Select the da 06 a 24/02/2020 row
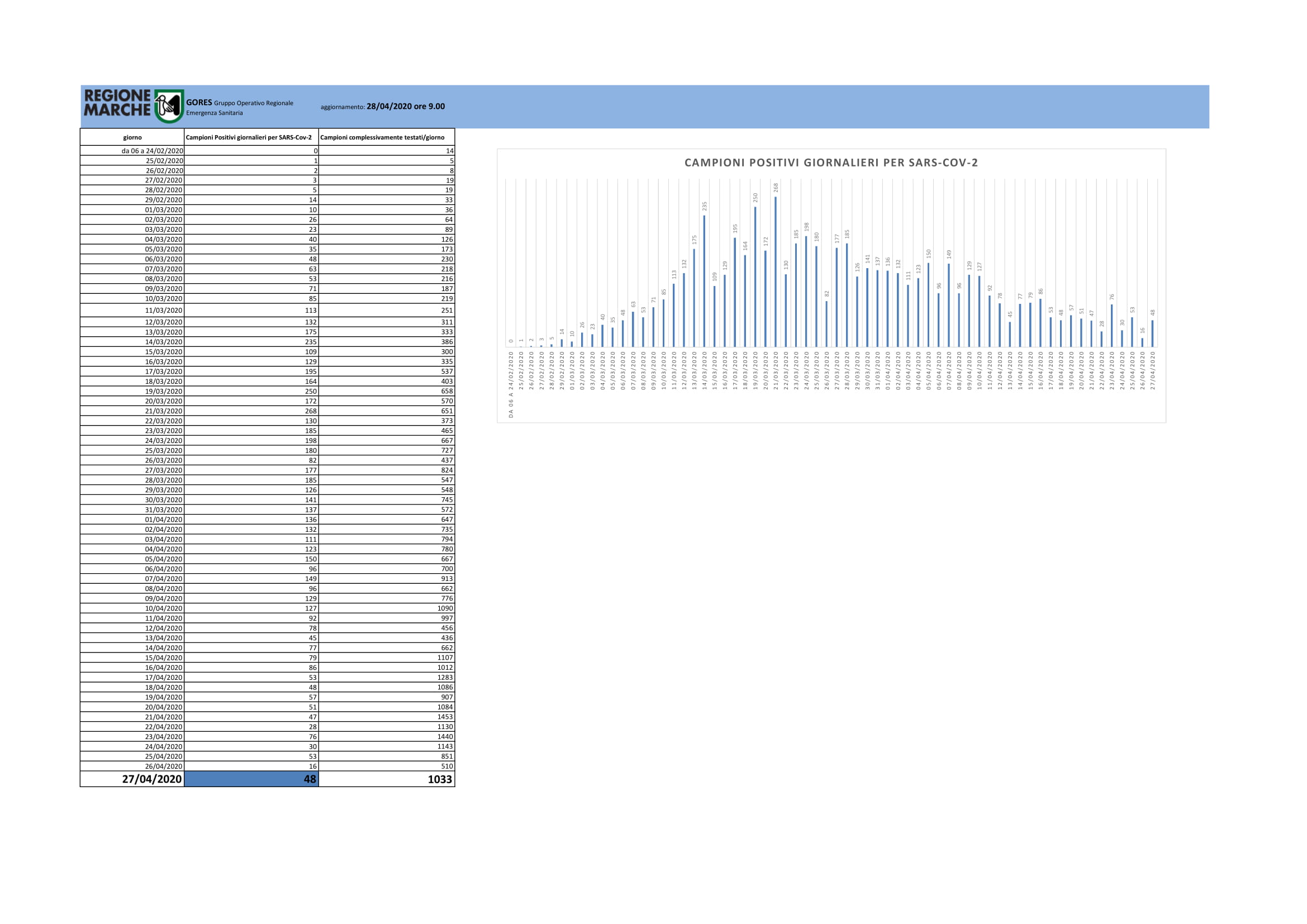The image size is (1307, 924). 268,151
